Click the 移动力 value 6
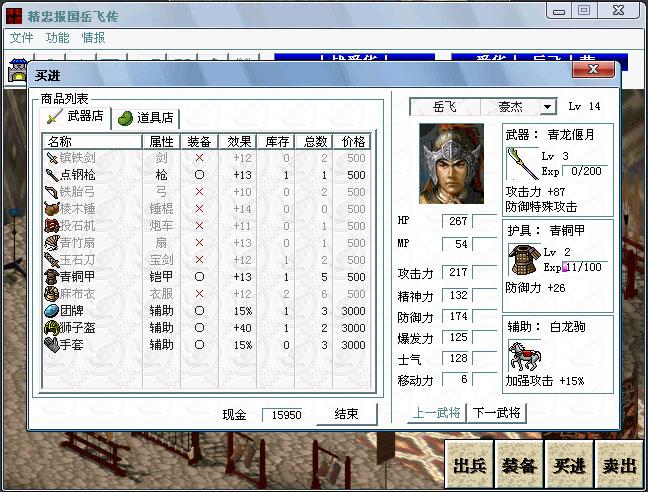 point(457,379)
